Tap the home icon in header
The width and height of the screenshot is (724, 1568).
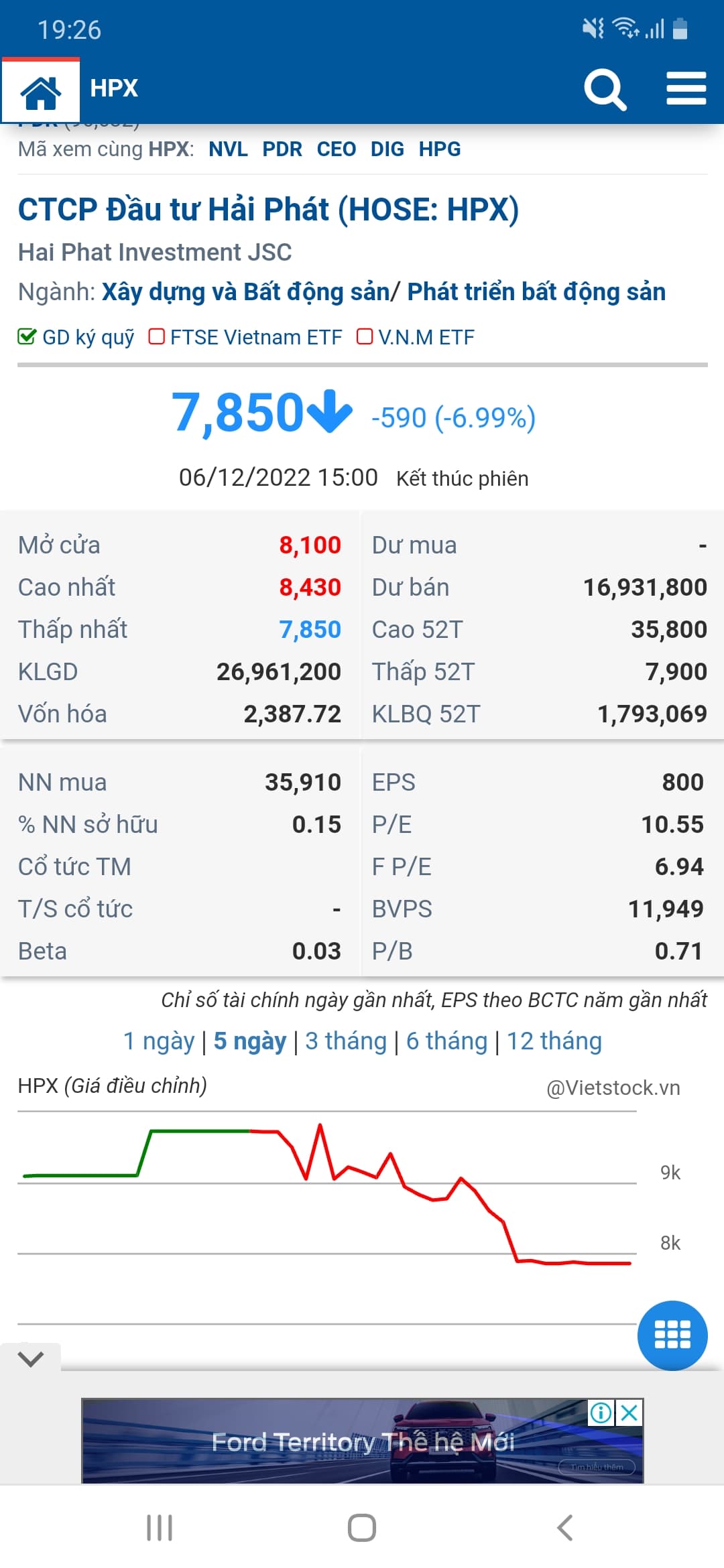pyautogui.click(x=41, y=91)
